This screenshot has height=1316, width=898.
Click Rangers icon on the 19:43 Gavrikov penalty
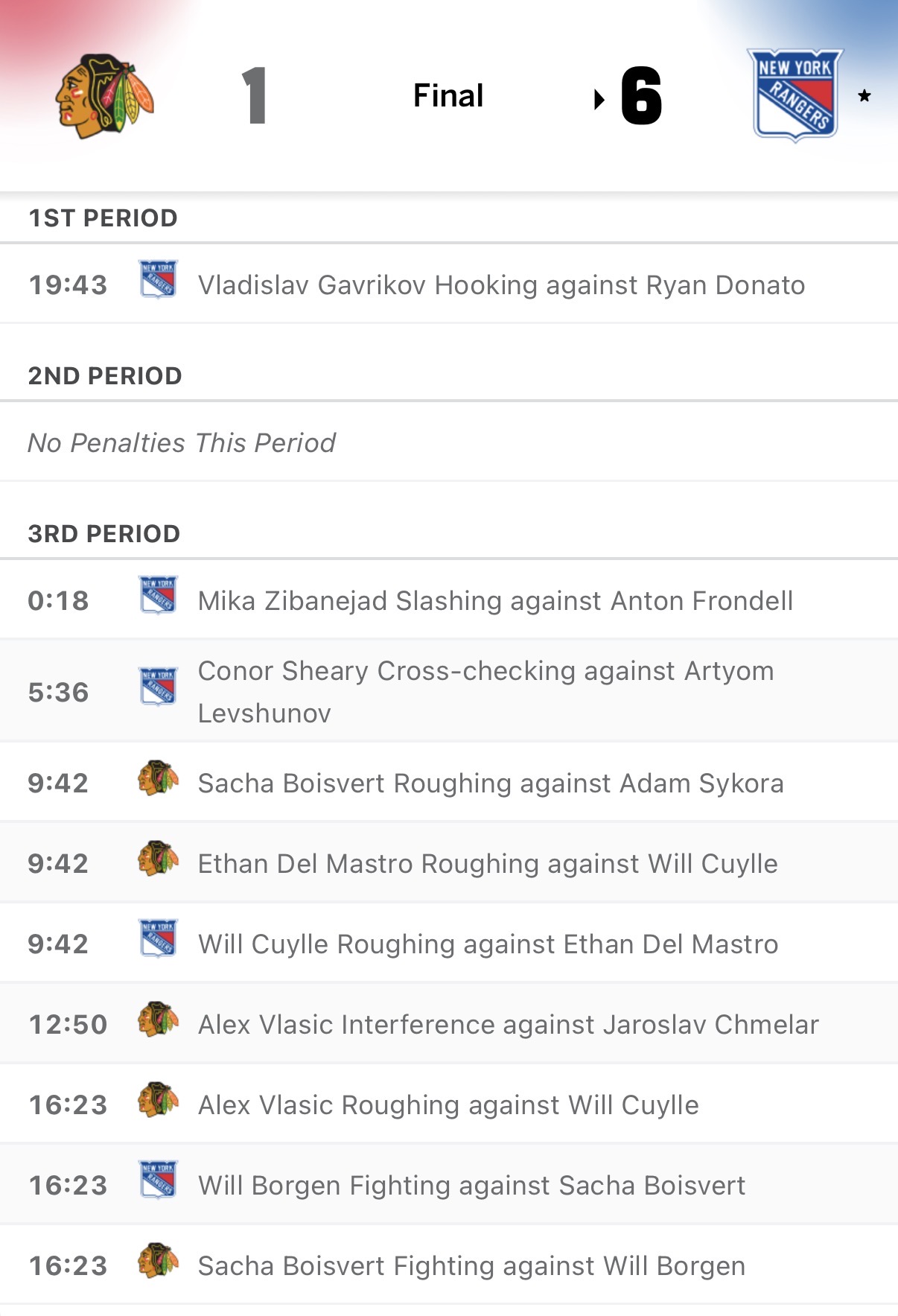[x=158, y=280]
